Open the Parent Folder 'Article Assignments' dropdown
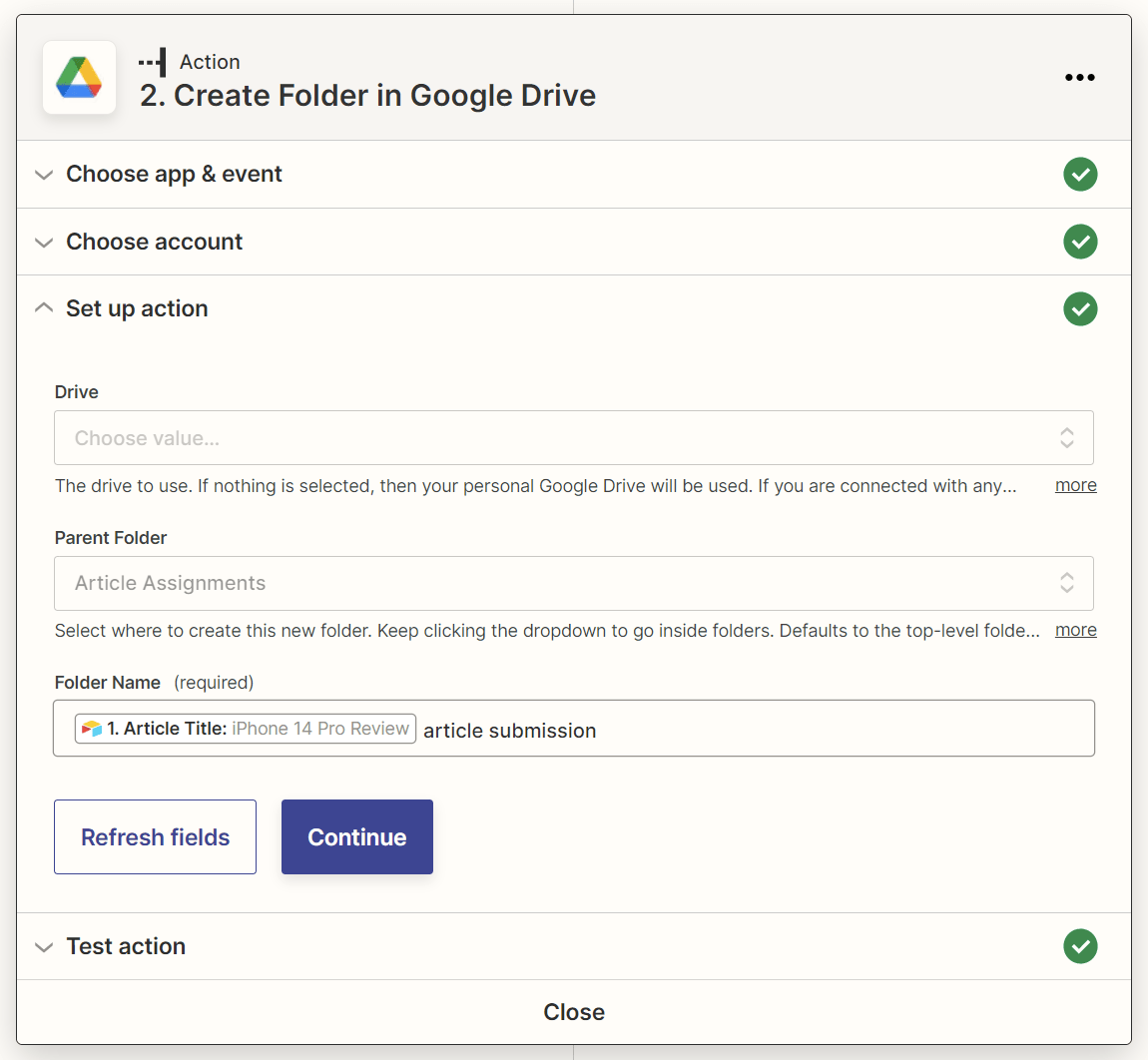1148x1060 pixels. pyautogui.click(x=574, y=583)
